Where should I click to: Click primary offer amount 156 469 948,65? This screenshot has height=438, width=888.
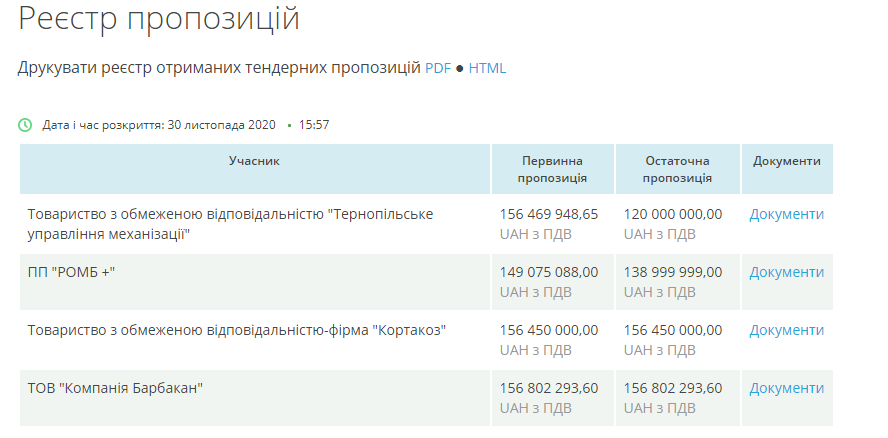point(548,214)
